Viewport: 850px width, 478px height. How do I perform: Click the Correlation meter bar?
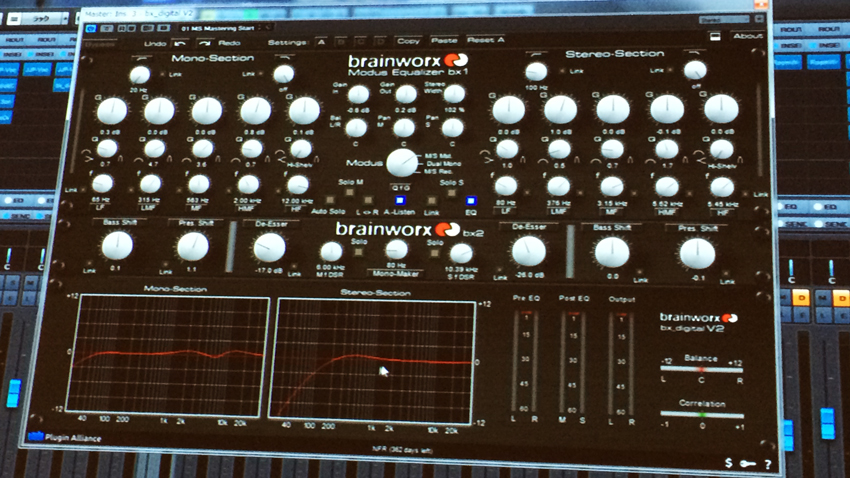coord(702,415)
